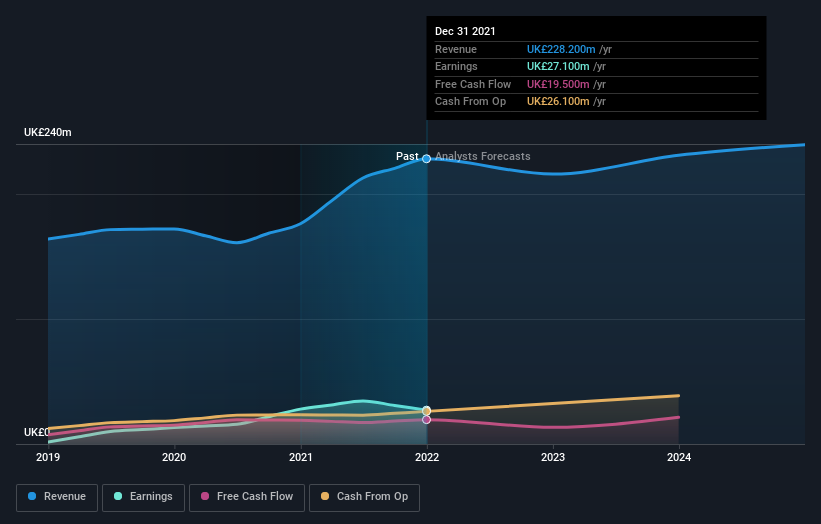Click the 2019 x-axis label
The image size is (821, 524).
[48, 458]
